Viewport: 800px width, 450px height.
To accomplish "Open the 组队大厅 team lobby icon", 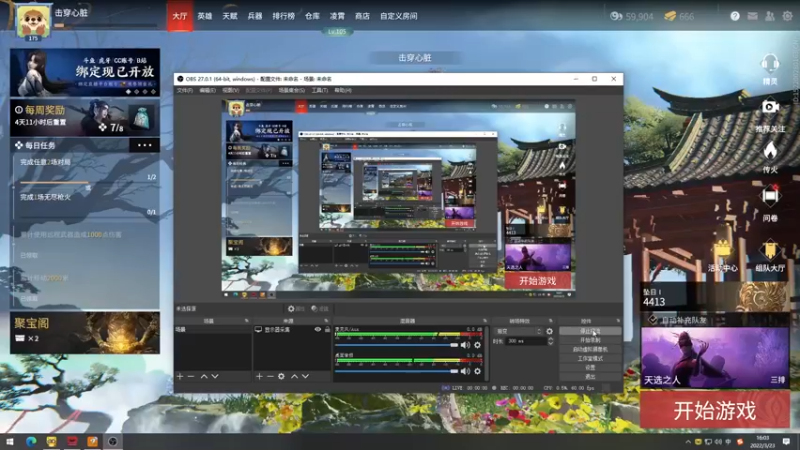I will 770,250.
